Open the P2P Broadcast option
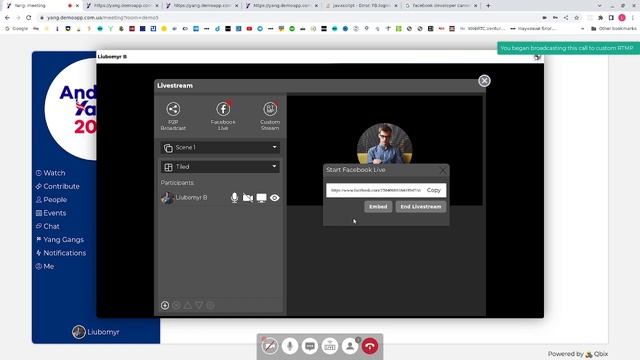 [173, 116]
